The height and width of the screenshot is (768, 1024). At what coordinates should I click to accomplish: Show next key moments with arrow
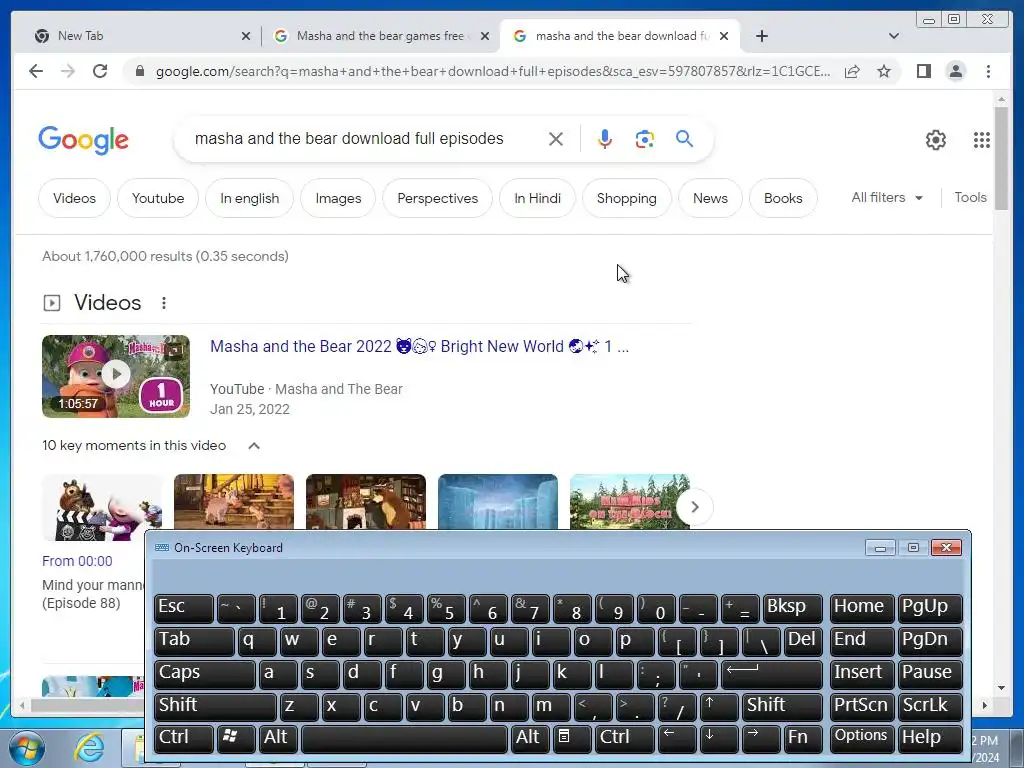(695, 507)
